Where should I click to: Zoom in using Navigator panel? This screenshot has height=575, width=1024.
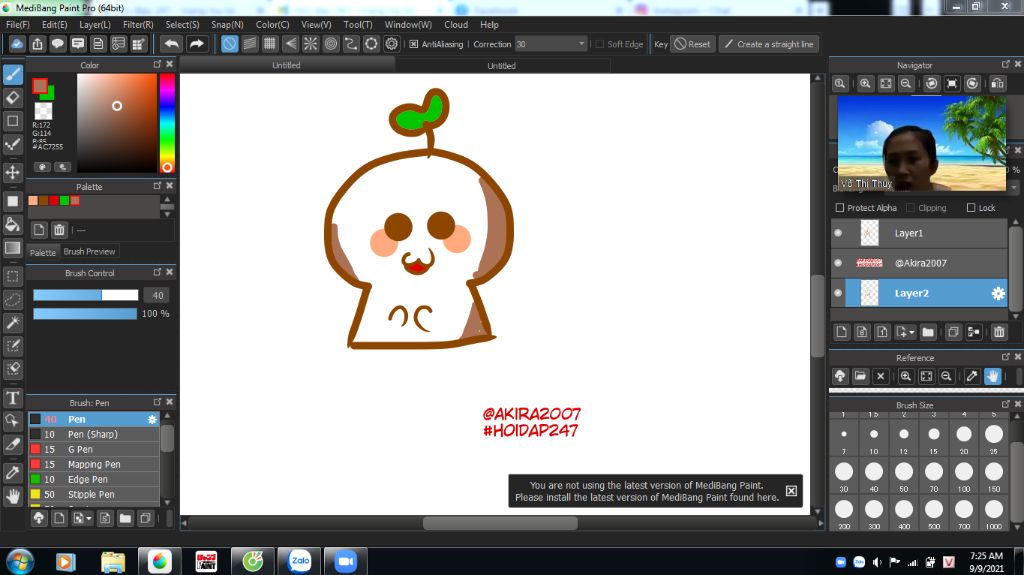[x=865, y=84]
